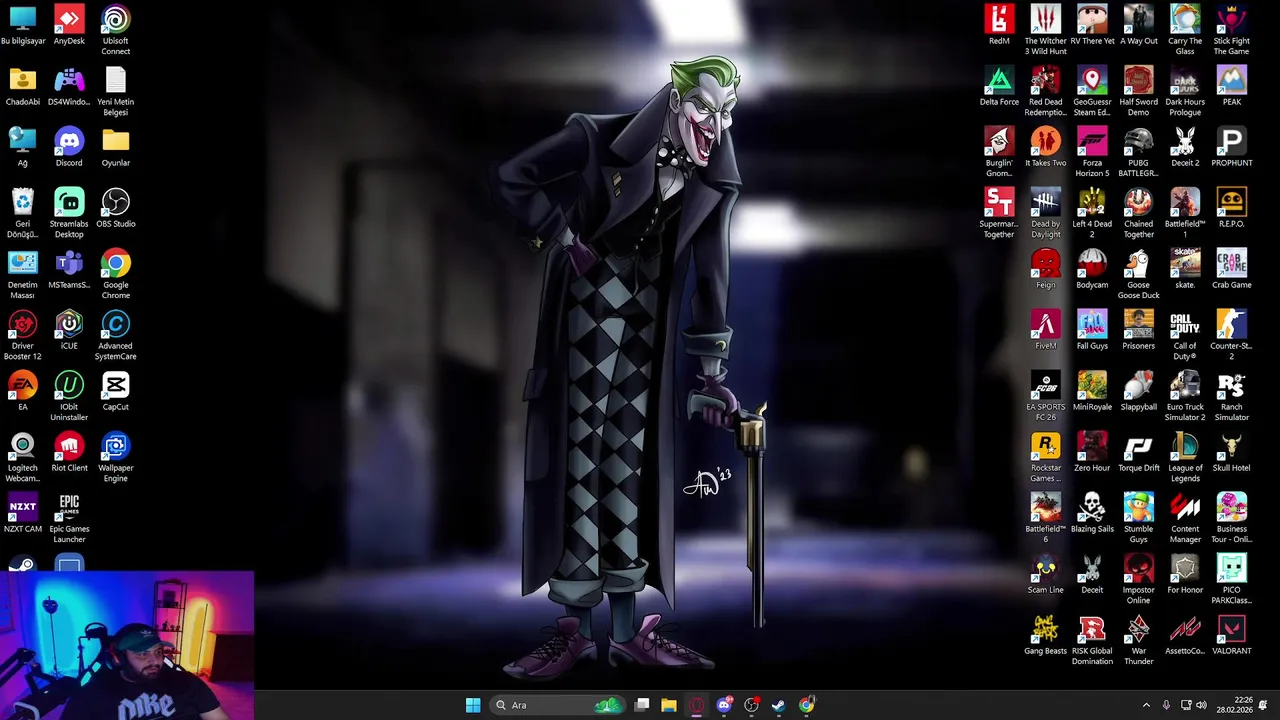Select the NZXT CAM shortcut
The height and width of the screenshot is (720, 1280).
click(x=22, y=513)
